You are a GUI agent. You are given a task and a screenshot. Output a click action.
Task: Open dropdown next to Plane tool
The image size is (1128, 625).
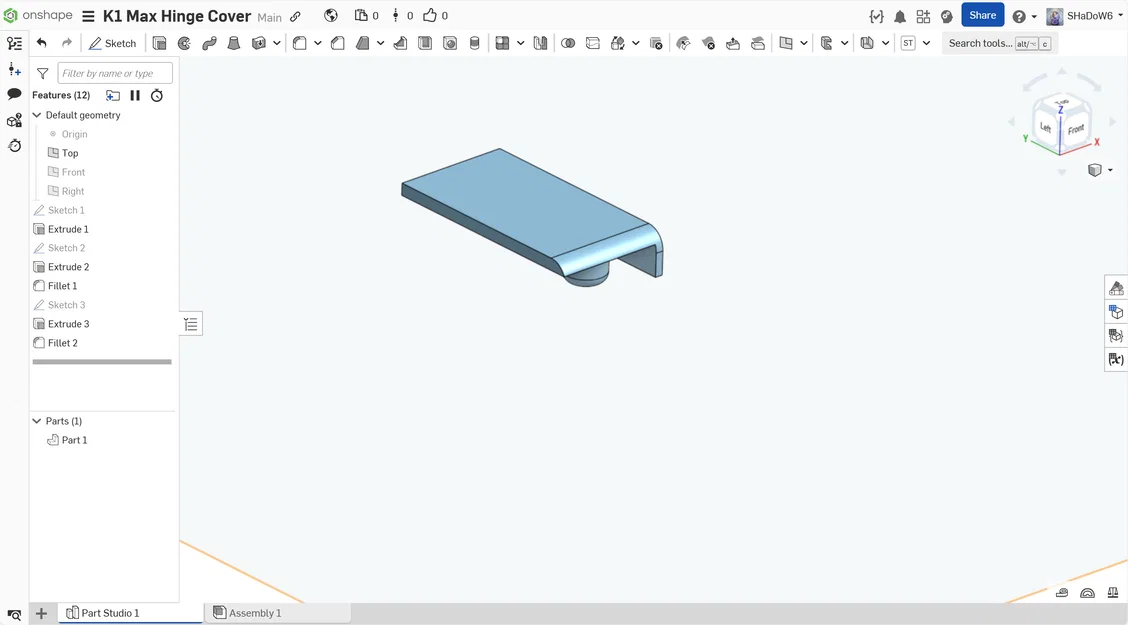[x=804, y=43]
